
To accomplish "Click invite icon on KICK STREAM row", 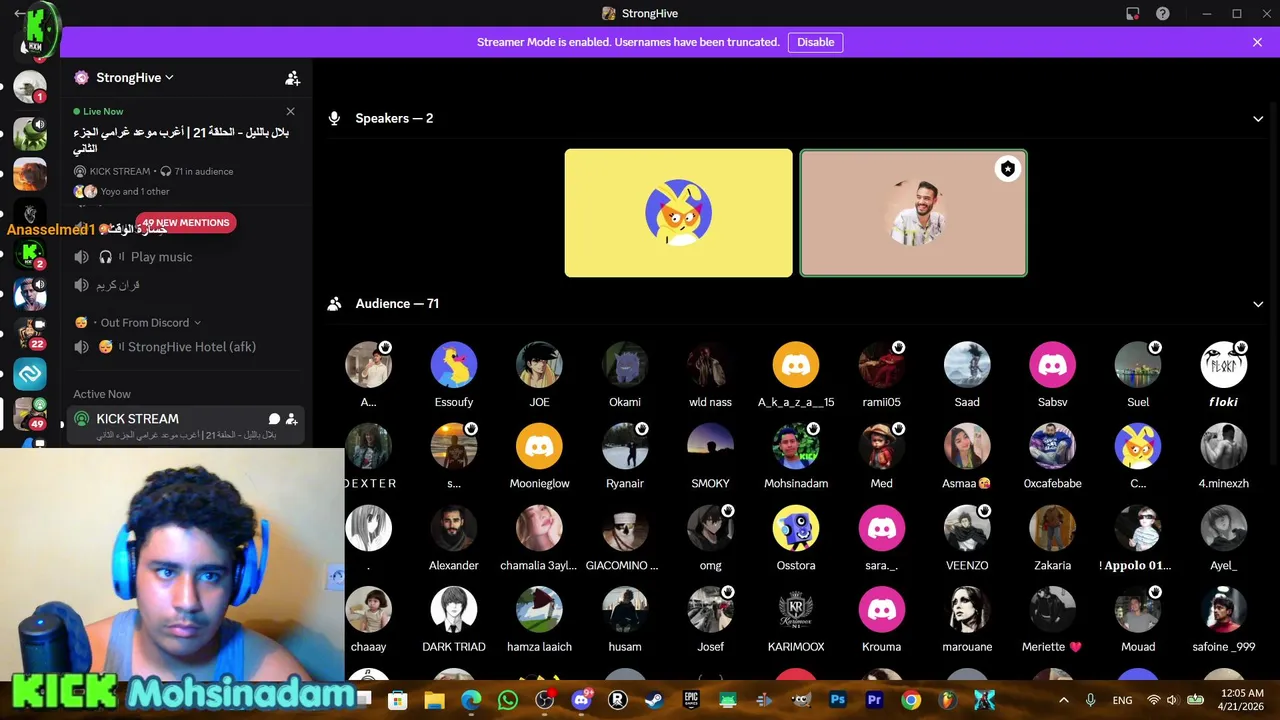I will click(x=291, y=419).
